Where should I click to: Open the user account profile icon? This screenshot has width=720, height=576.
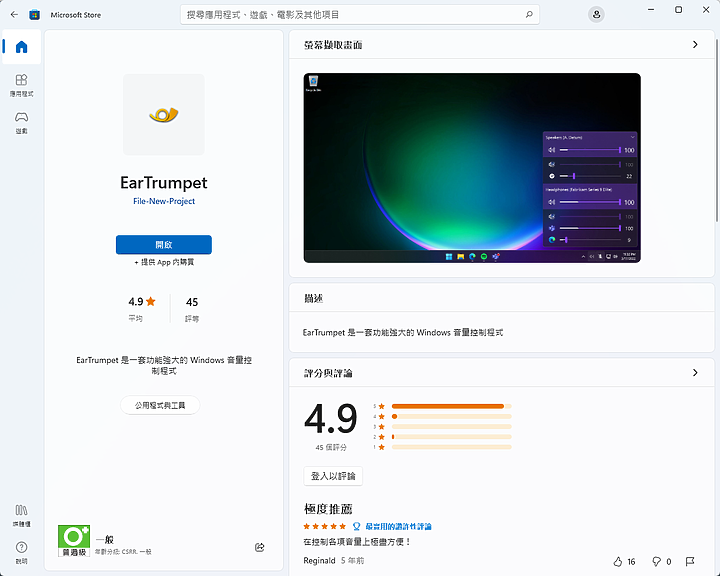pyautogui.click(x=596, y=15)
